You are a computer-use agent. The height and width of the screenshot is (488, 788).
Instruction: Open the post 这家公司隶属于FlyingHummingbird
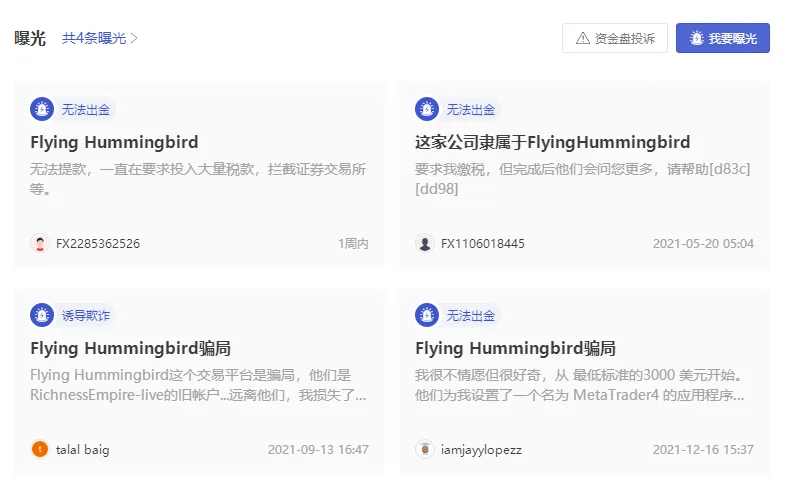click(552, 143)
